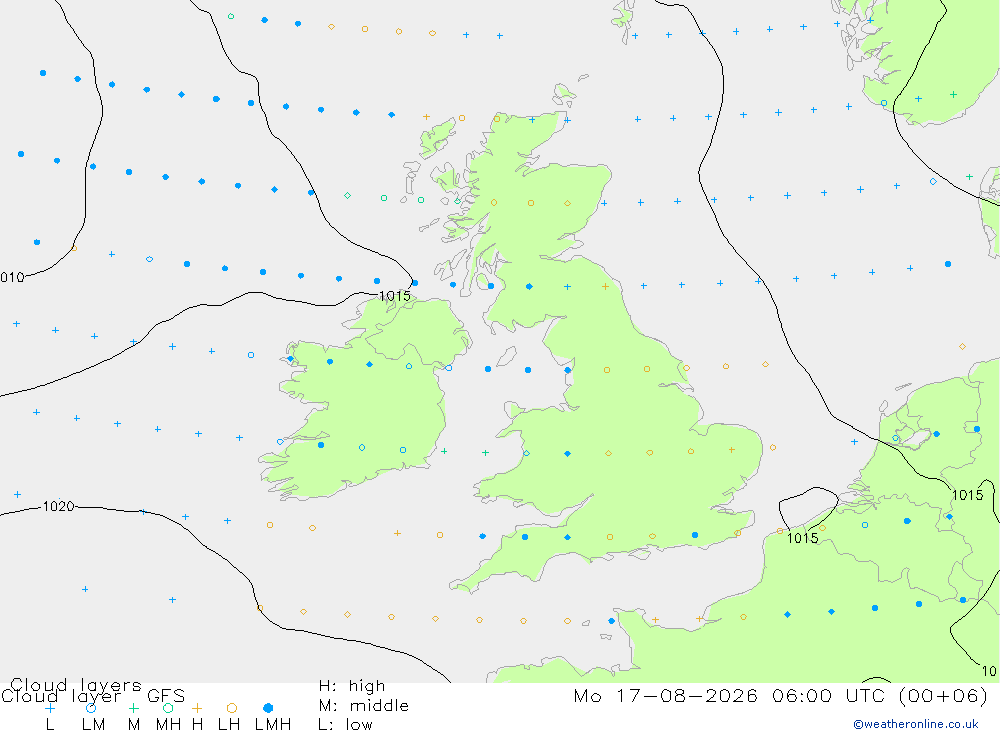Click the '1015' isobar label over Northern Ireland
The height and width of the screenshot is (733, 1000).
click(395, 296)
